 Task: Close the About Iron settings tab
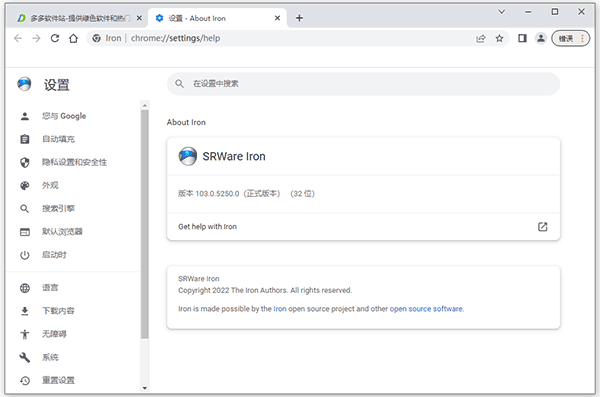277,18
